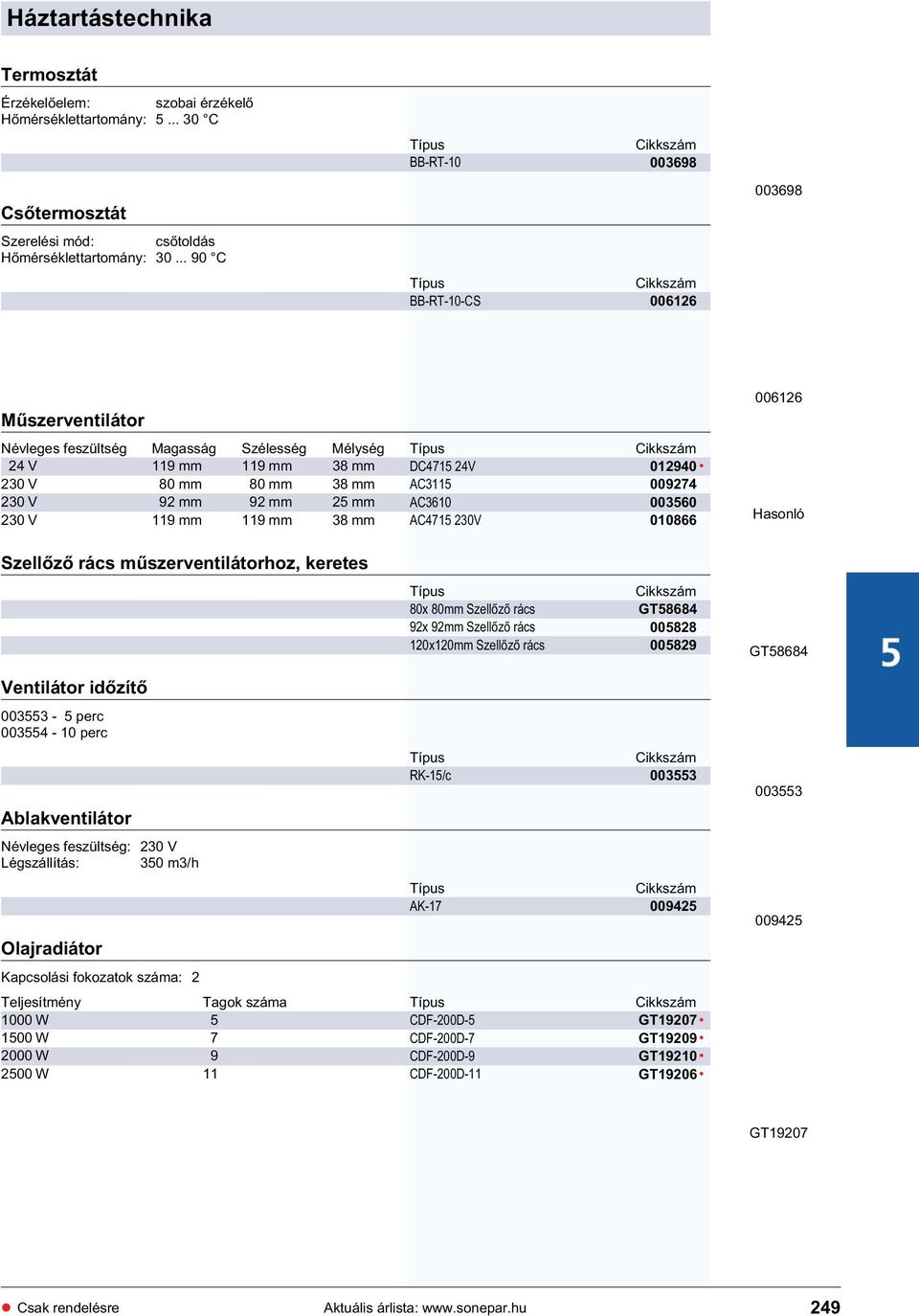The image size is (919, 1316).
Task: Click the Olajradiátor heading
Action: point(52,948)
